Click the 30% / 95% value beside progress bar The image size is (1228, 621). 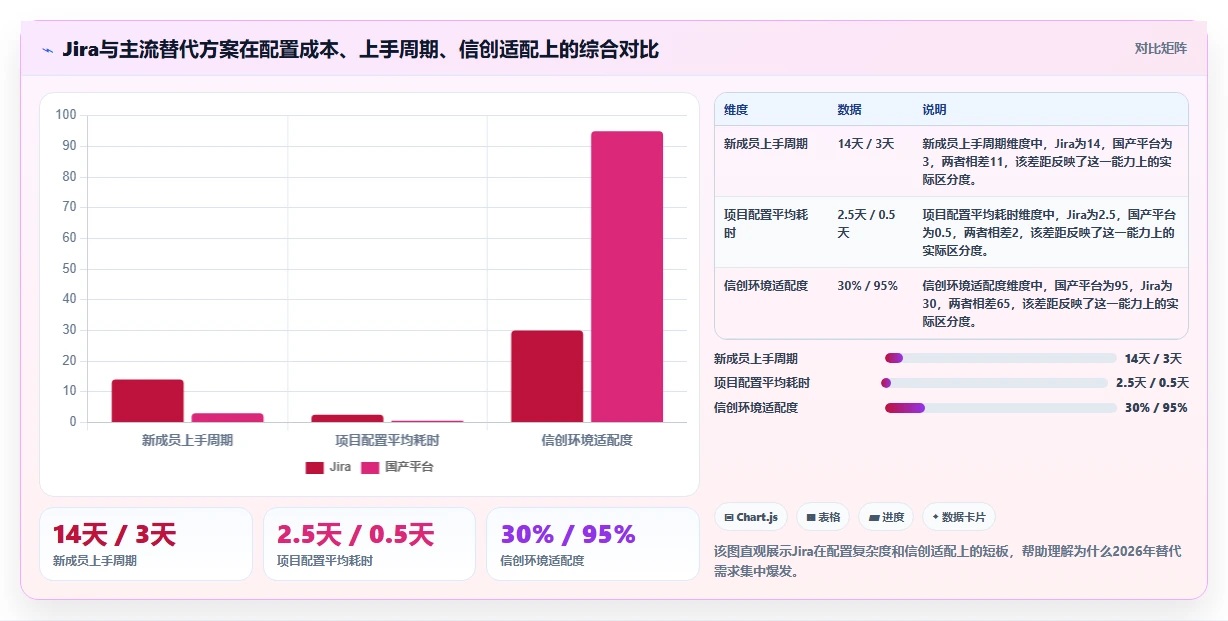pos(1156,407)
